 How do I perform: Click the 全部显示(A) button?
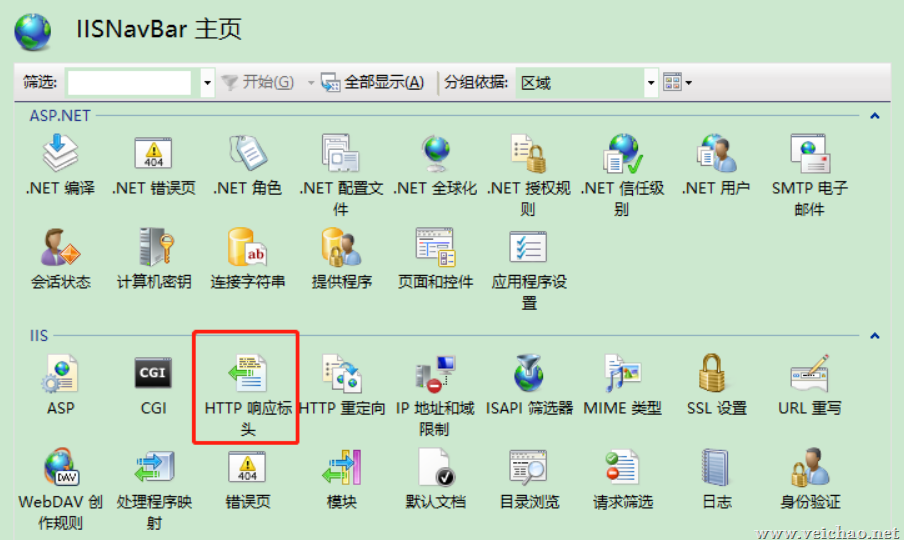click(372, 82)
